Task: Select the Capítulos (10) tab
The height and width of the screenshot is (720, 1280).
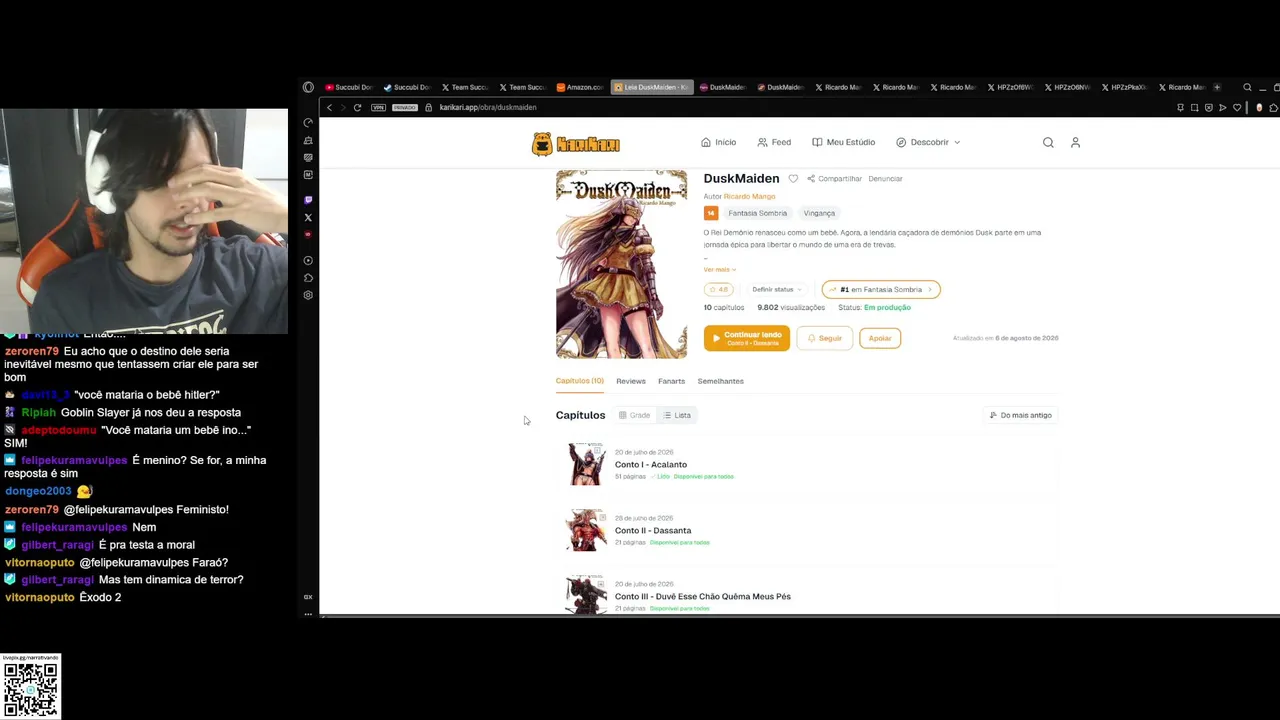Action: pos(580,381)
